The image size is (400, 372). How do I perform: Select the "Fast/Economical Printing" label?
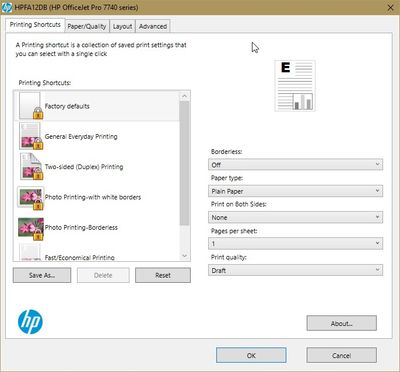click(x=80, y=257)
